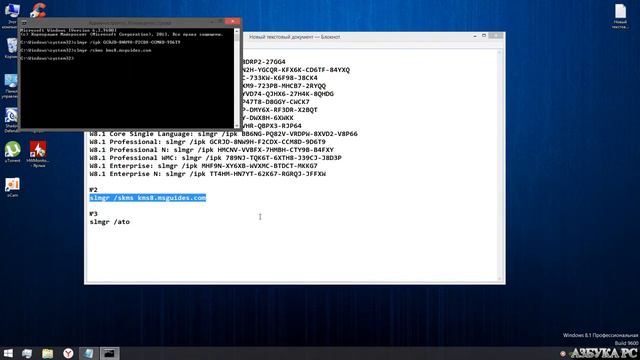Image resolution: width=640 pixels, height=360 pixels.
Task: Click the key ending 'CD6TF-84YXQ' in Notepad
Action: coord(296,70)
